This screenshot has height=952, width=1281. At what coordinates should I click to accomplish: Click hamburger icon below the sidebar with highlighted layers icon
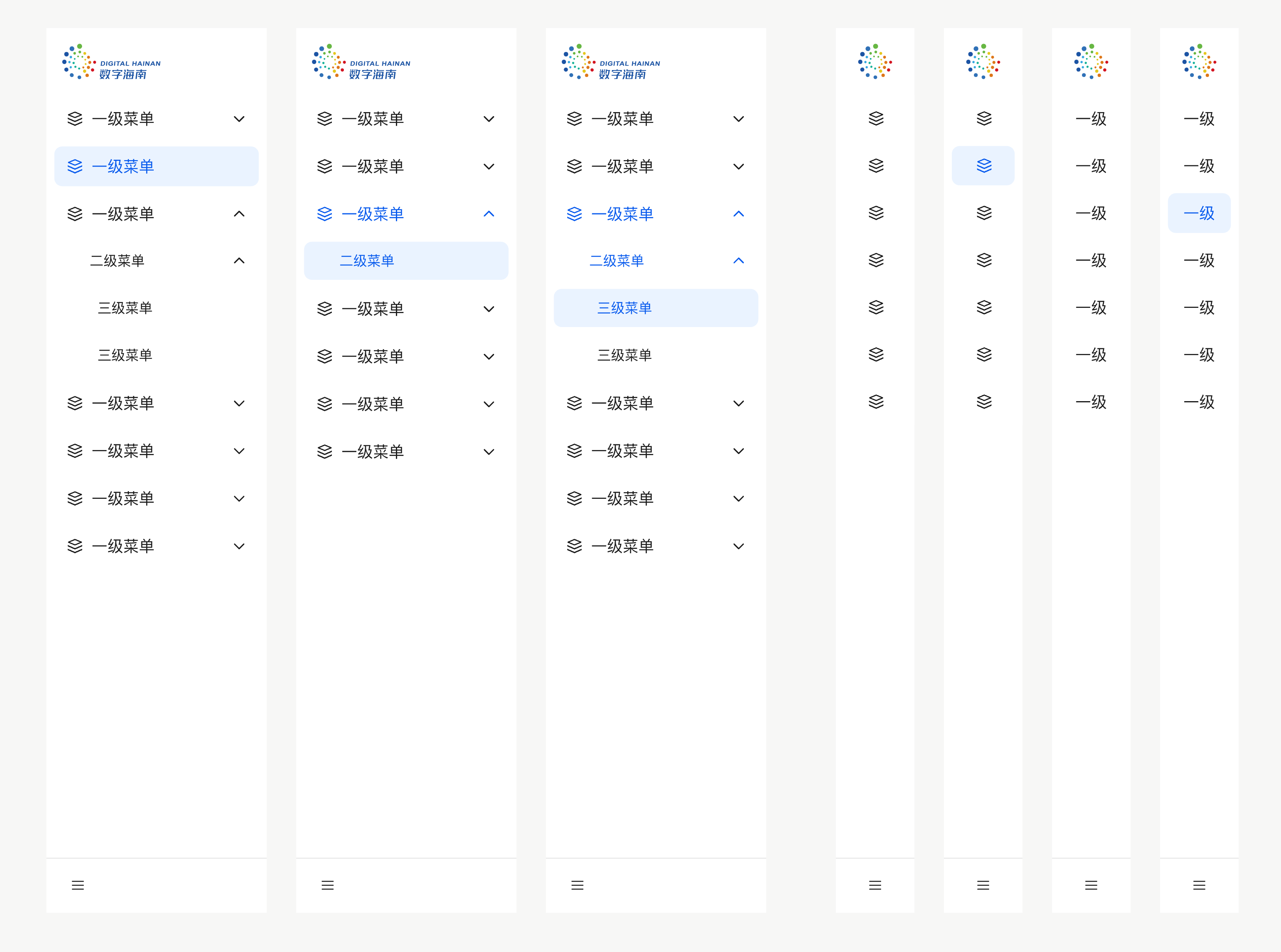[x=983, y=885]
